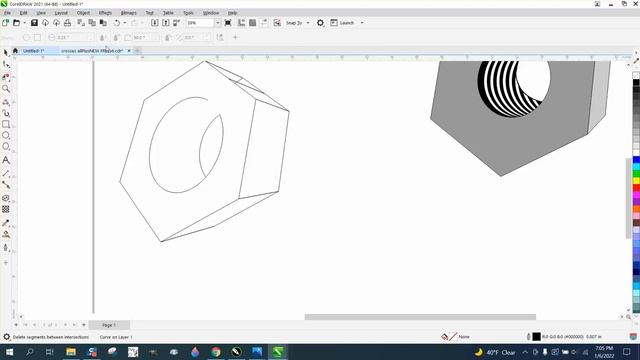The image size is (640, 360).
Task: Select the Polygon tool
Action: coord(6,147)
